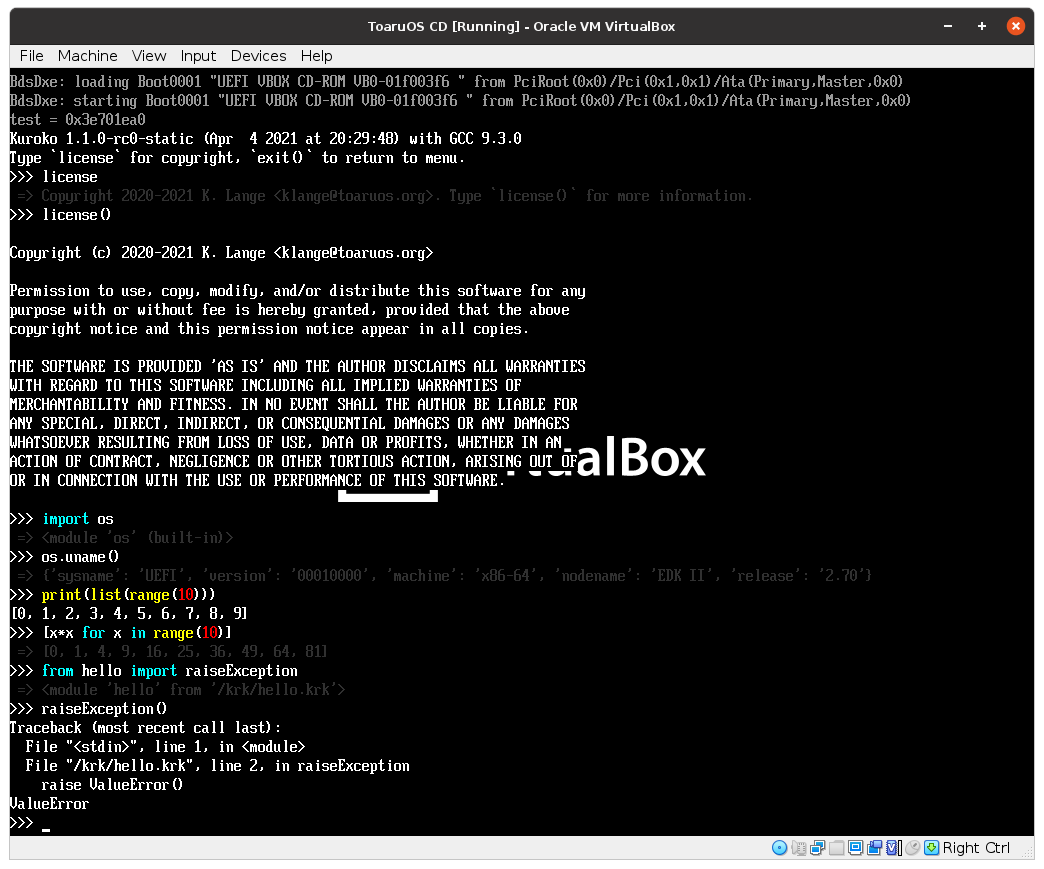
Task: Minimize the VirtualBox window
Action: click(x=946, y=26)
